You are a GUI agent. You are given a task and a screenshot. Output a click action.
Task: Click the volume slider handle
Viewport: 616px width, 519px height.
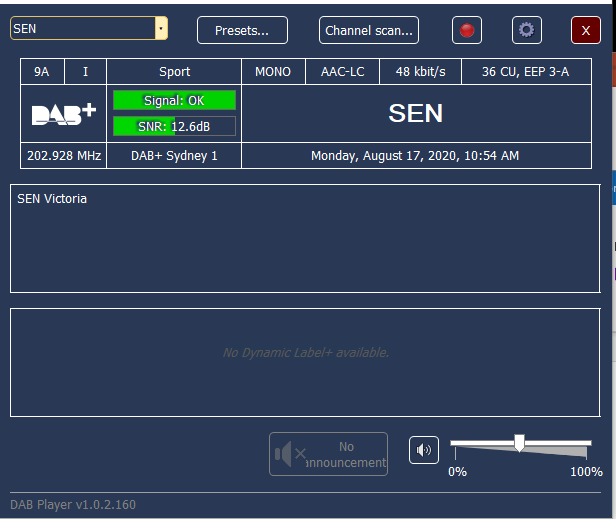click(x=519, y=443)
